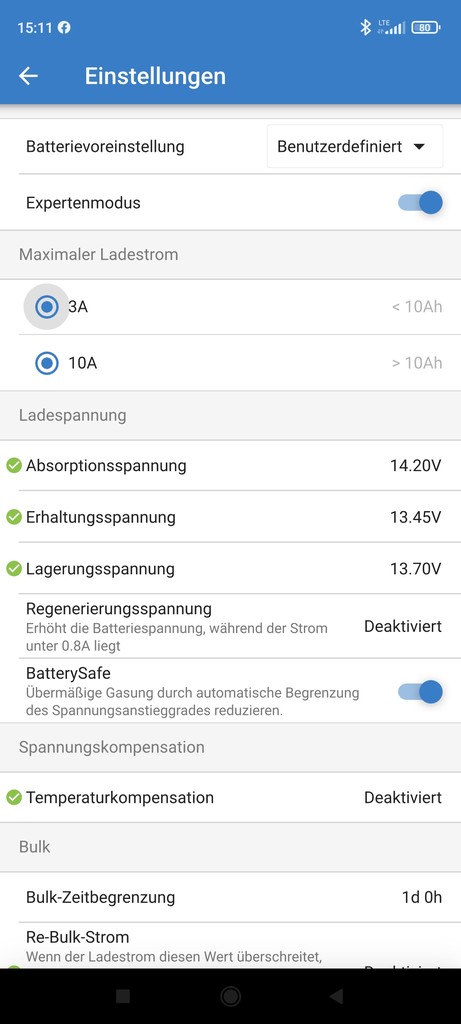Tap the back arrow in header
This screenshot has width=461, height=1024.
pyautogui.click(x=28, y=76)
